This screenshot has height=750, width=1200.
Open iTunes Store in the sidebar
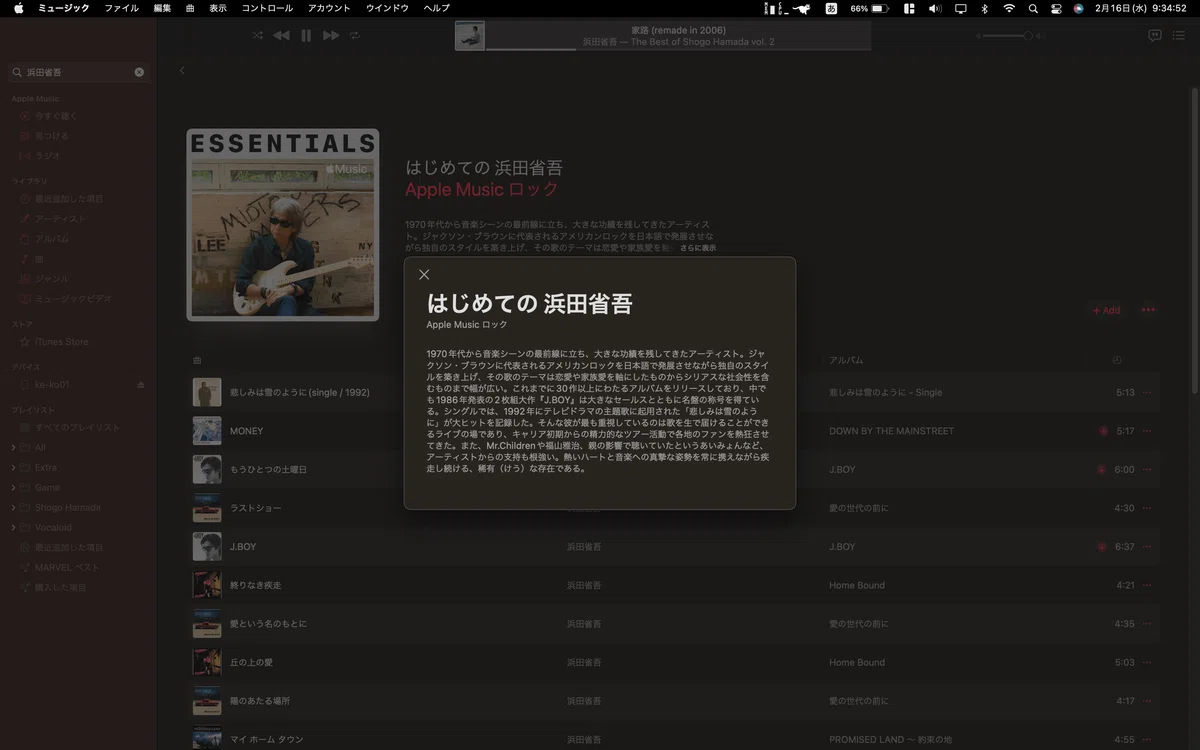click(x=62, y=342)
